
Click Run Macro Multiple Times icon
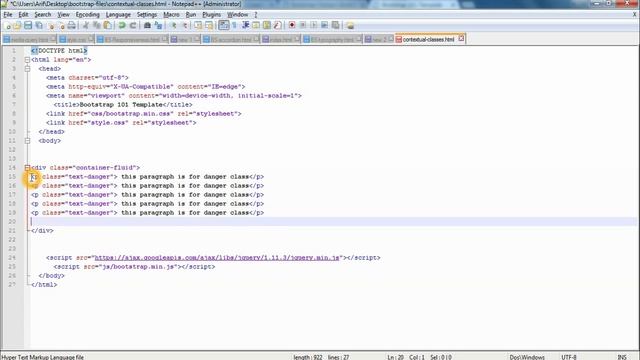pyautogui.click(x=324, y=26)
